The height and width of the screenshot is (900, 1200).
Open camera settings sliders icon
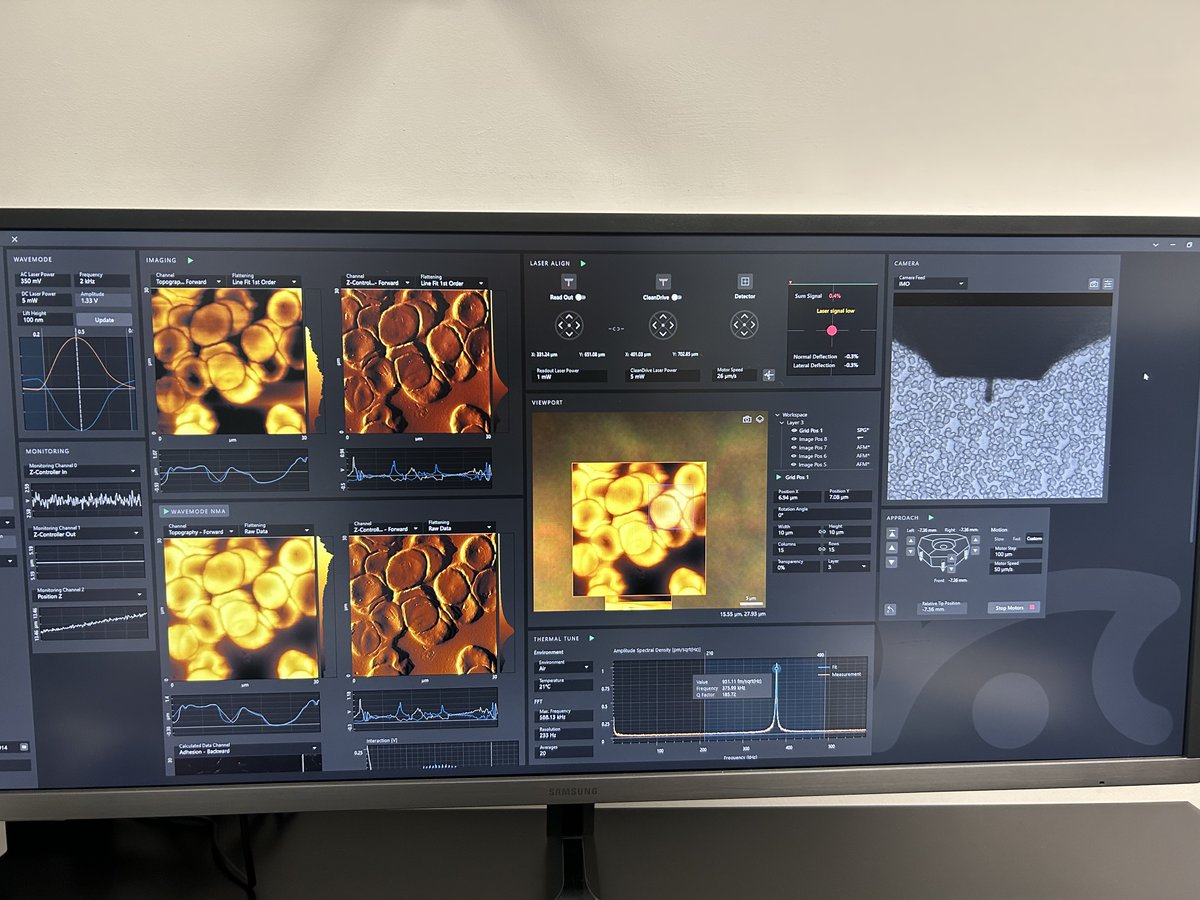point(1108,284)
